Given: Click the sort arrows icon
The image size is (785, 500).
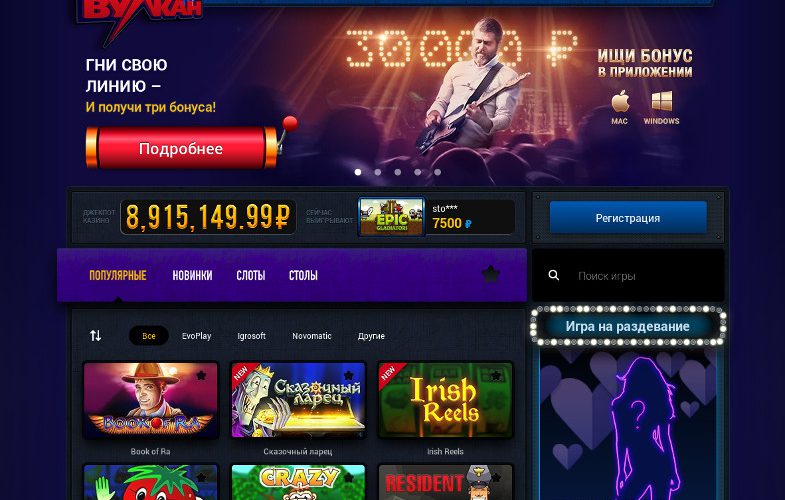Looking at the screenshot, I should coord(96,335).
